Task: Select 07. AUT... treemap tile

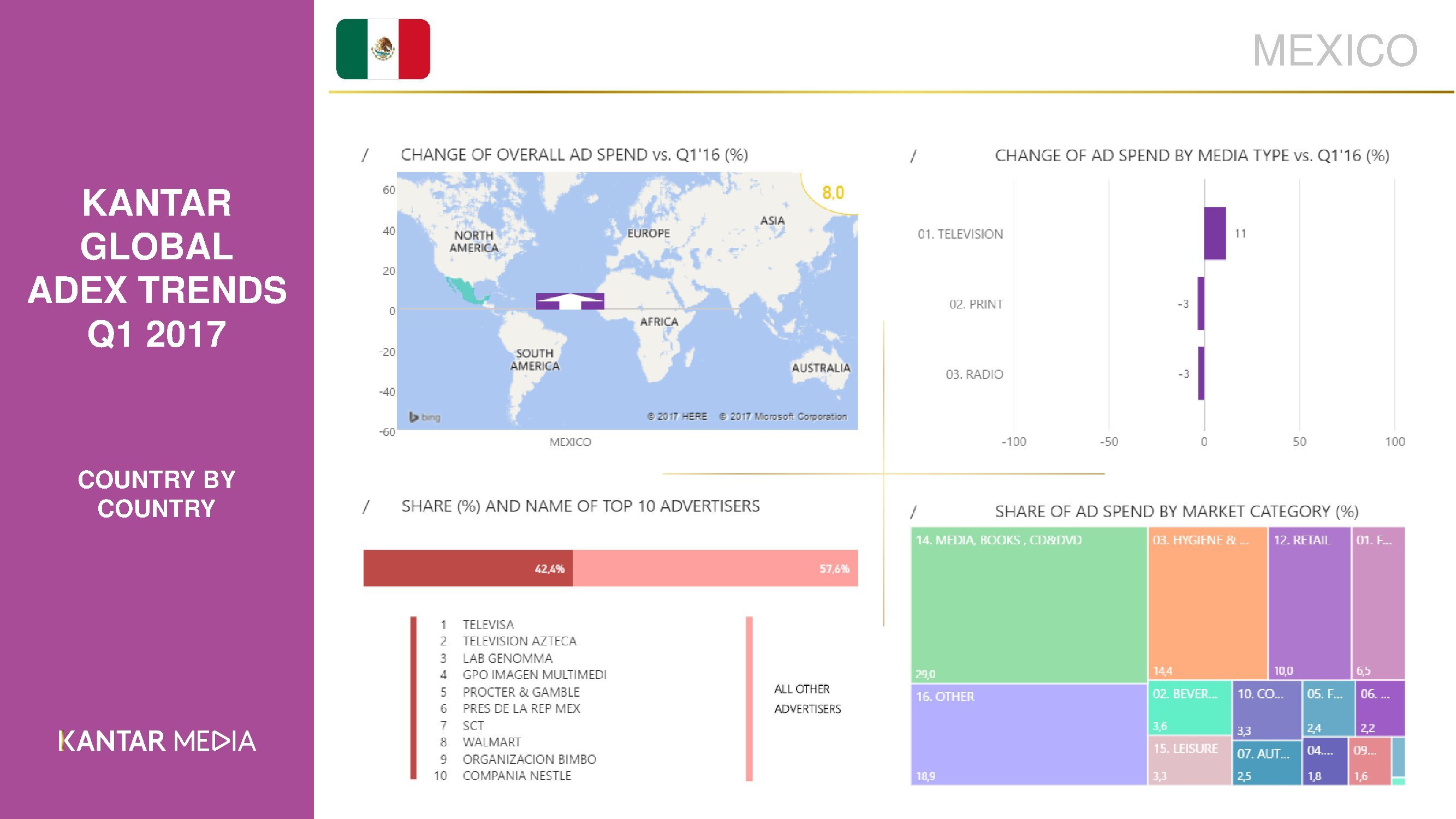Action: click(x=1267, y=763)
